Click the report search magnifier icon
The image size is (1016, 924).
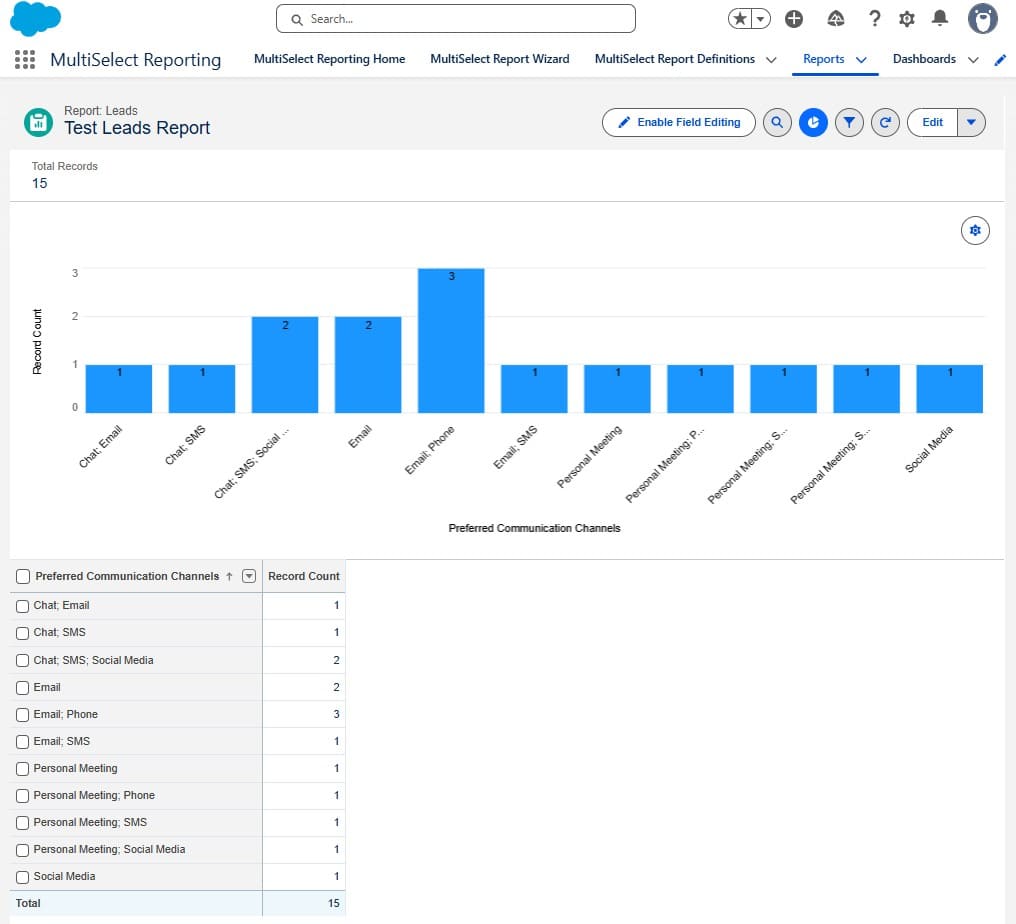(x=776, y=122)
